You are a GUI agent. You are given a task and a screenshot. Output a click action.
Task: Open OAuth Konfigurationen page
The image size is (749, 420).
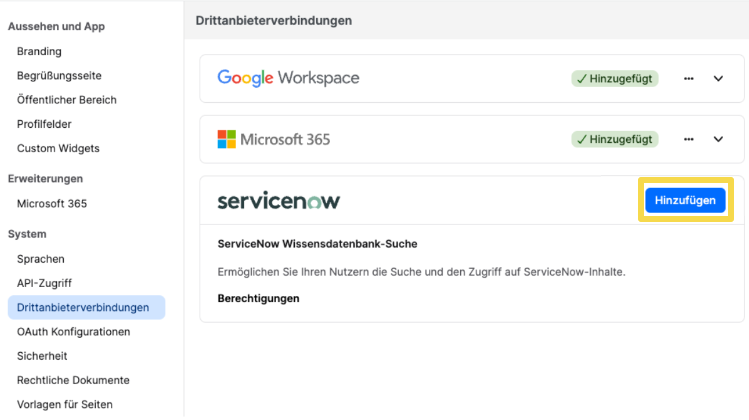(x=74, y=332)
